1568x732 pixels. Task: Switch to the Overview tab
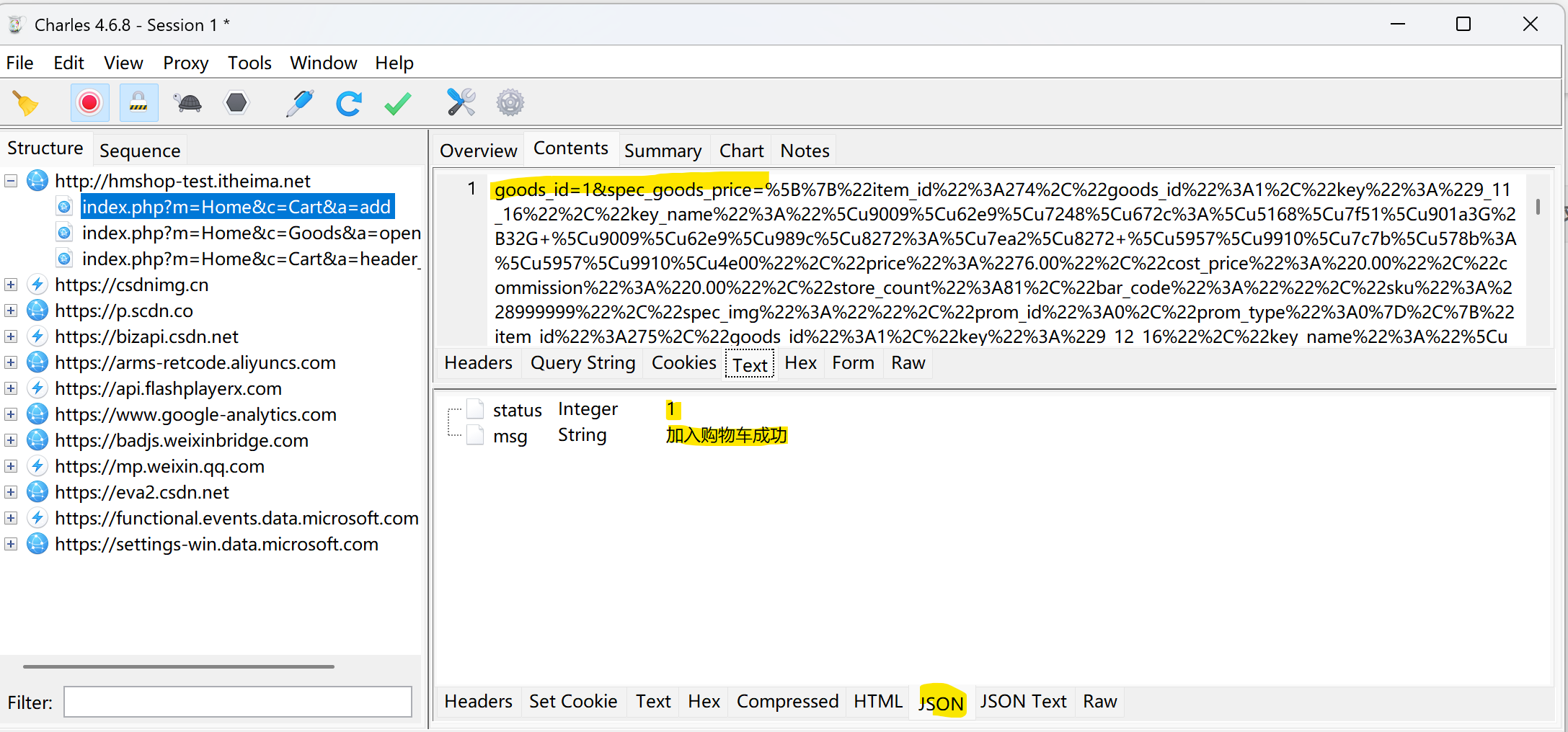point(478,151)
